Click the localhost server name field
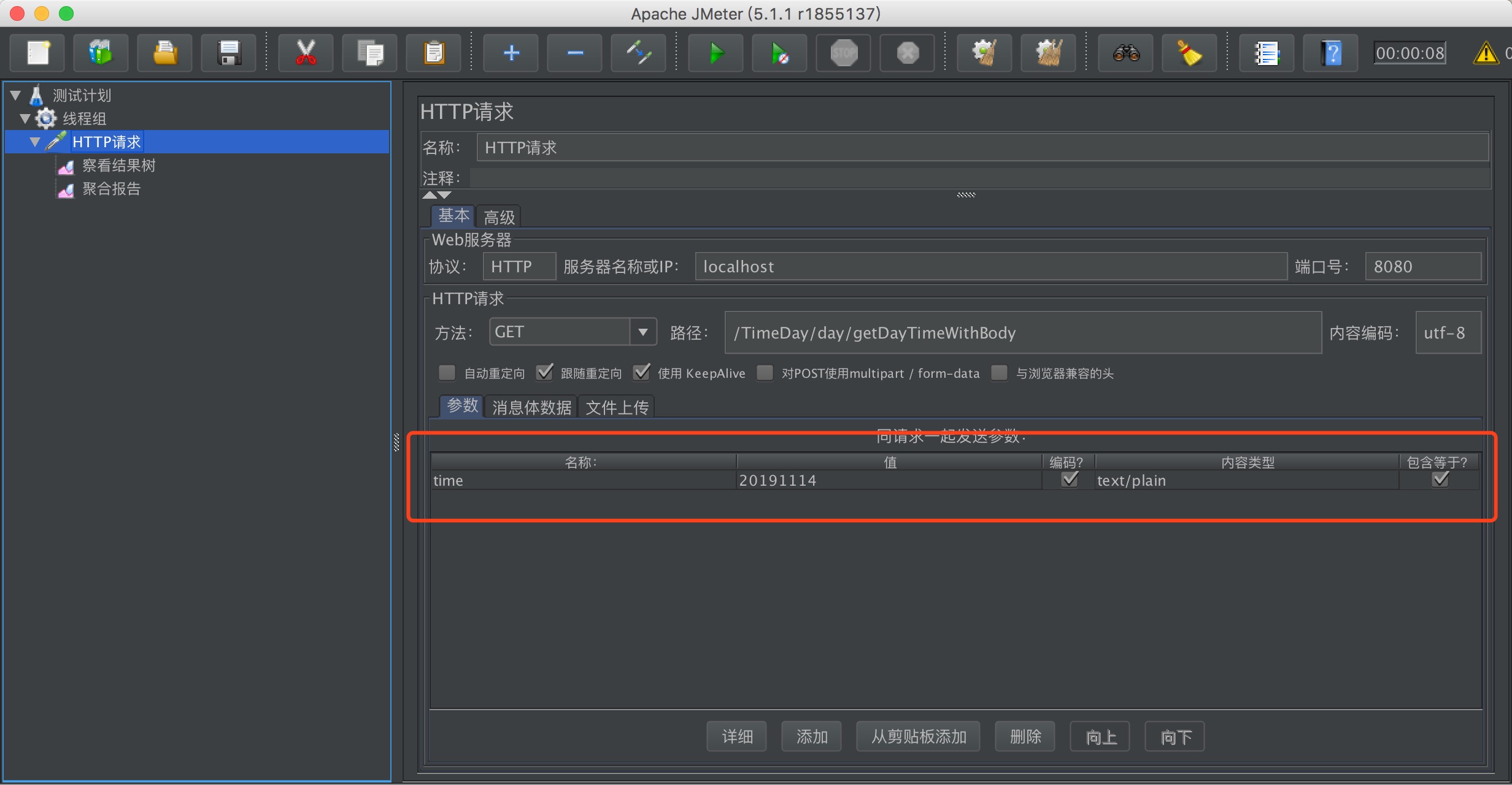This screenshot has height=785, width=1512. 991,266
